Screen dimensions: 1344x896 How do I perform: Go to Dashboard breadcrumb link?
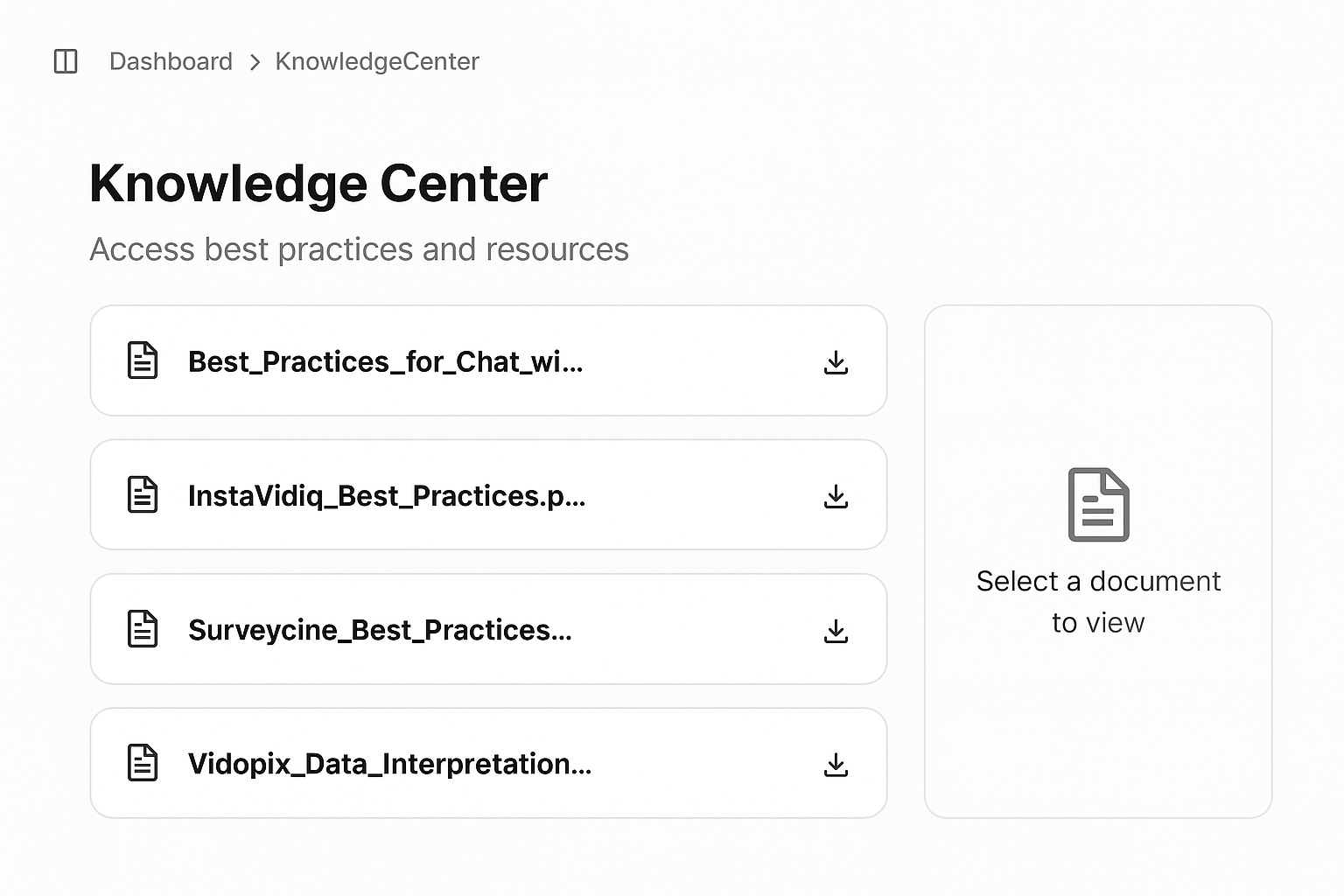click(x=171, y=61)
